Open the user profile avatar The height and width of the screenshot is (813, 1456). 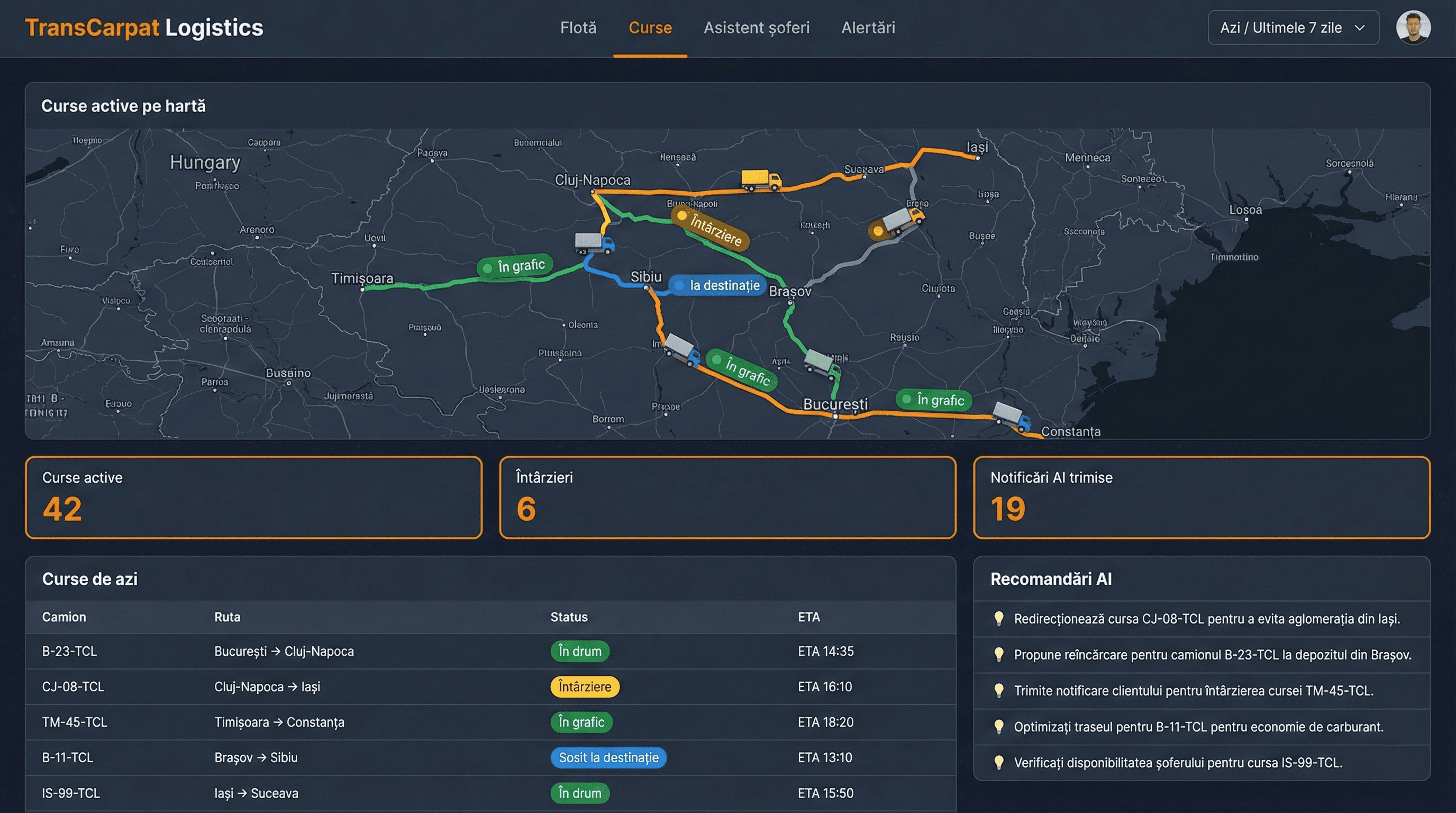[x=1413, y=27]
